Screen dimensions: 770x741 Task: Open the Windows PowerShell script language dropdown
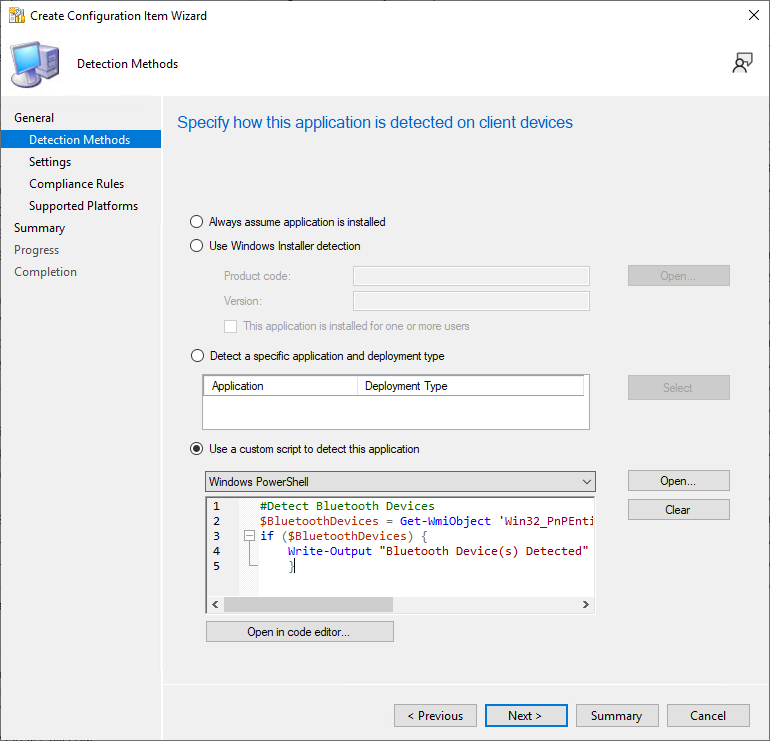click(x=400, y=482)
